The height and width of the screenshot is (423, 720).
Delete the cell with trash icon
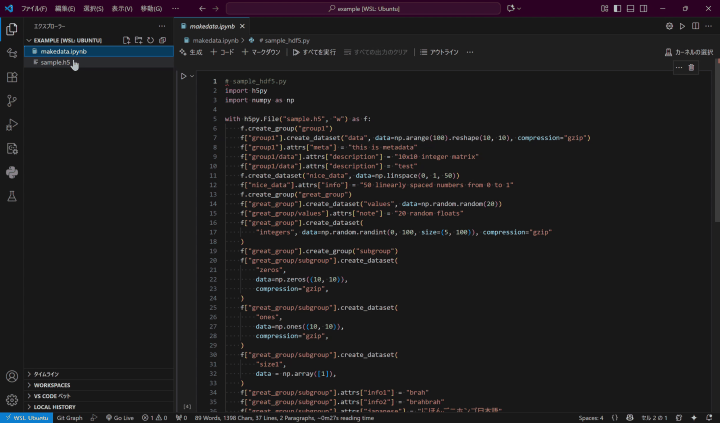coord(691,67)
